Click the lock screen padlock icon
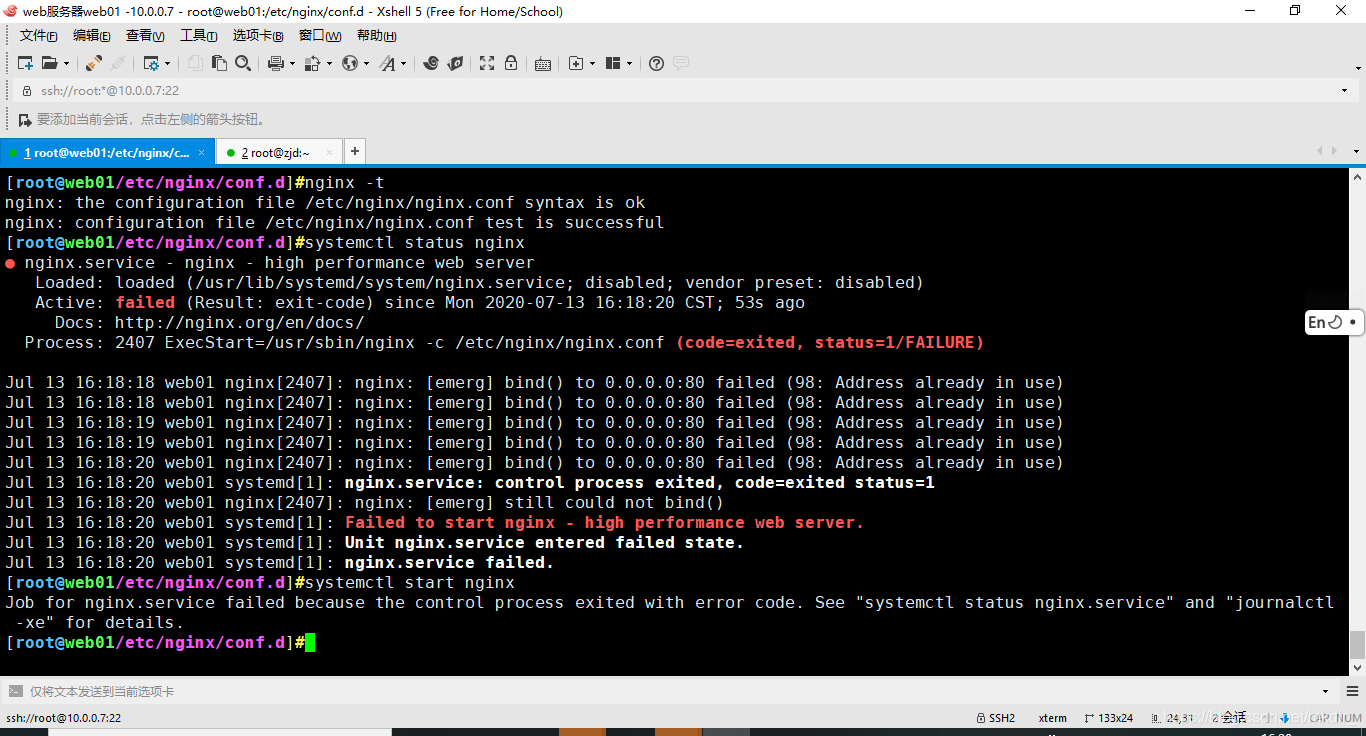This screenshot has width=1366, height=736. pyautogui.click(x=511, y=63)
